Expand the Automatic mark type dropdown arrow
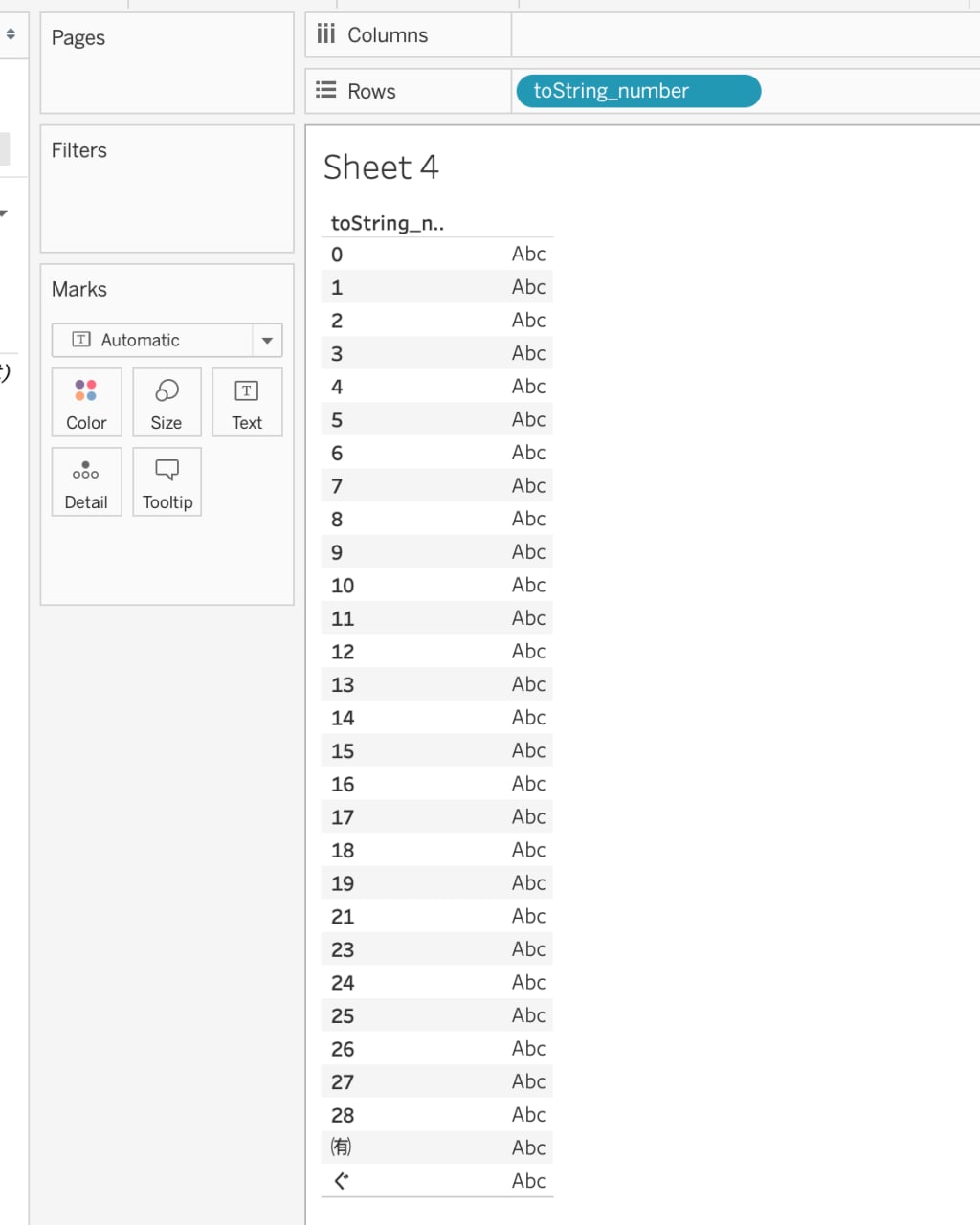The image size is (980, 1225). click(x=267, y=340)
